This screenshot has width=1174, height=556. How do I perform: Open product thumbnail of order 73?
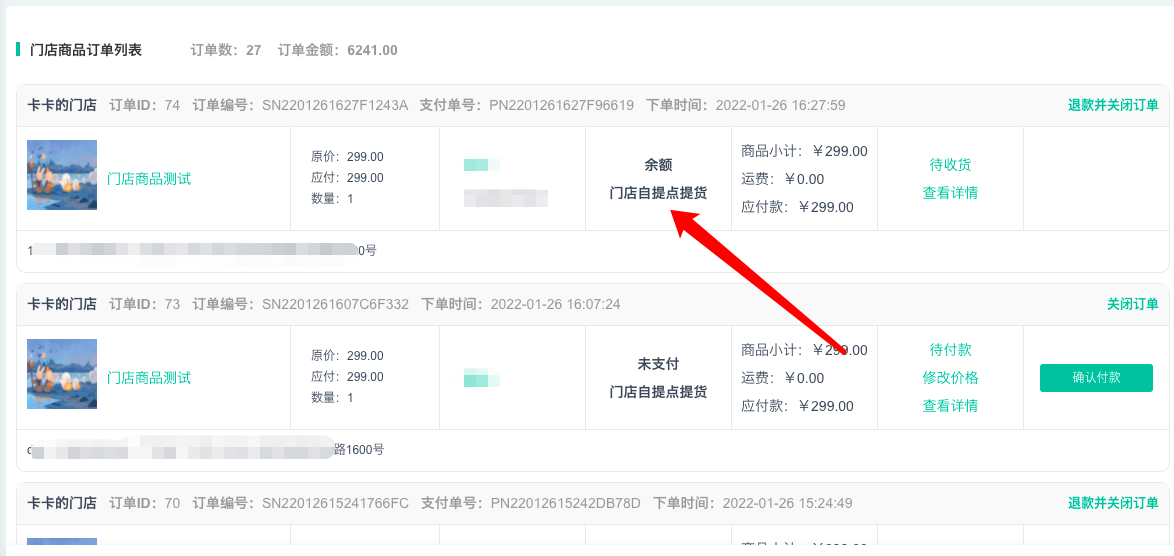click(62, 374)
